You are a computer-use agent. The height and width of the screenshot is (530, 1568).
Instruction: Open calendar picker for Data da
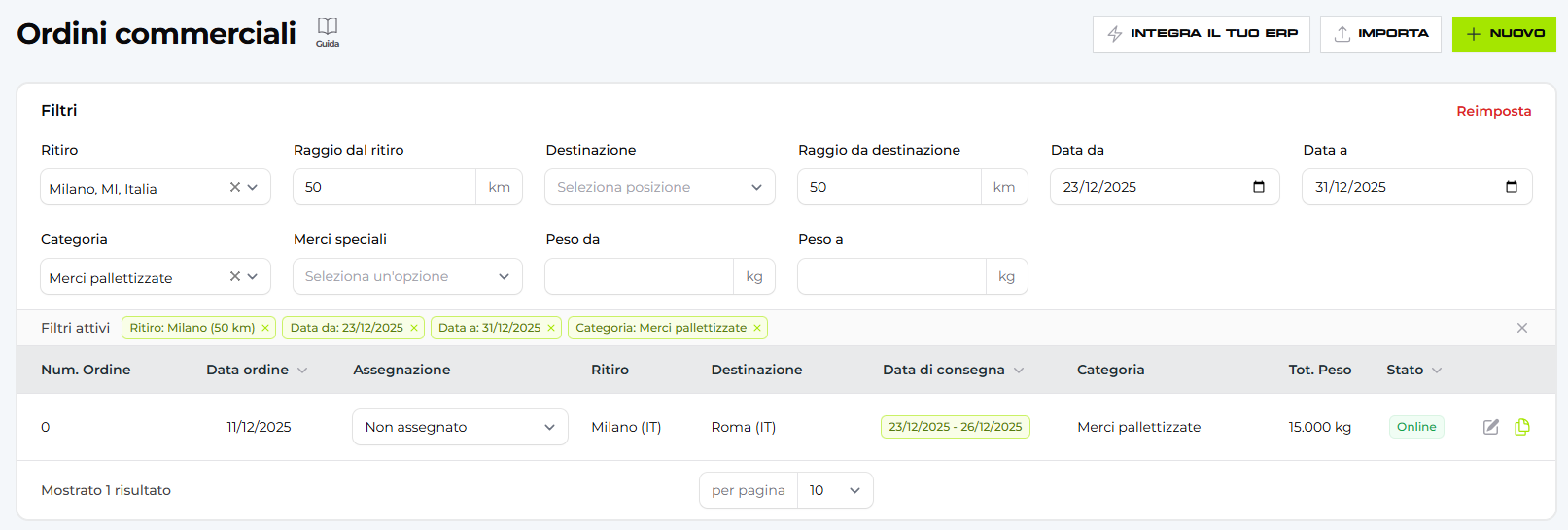(x=1259, y=187)
